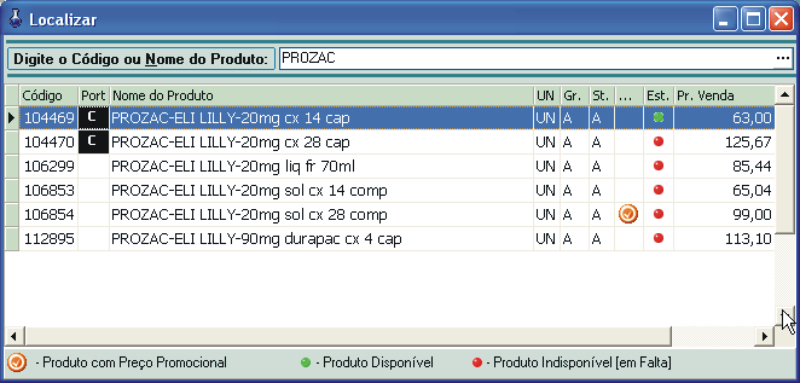
Task: Click the red stock dot for PROZAC liq fr 70ml
Action: [659, 166]
